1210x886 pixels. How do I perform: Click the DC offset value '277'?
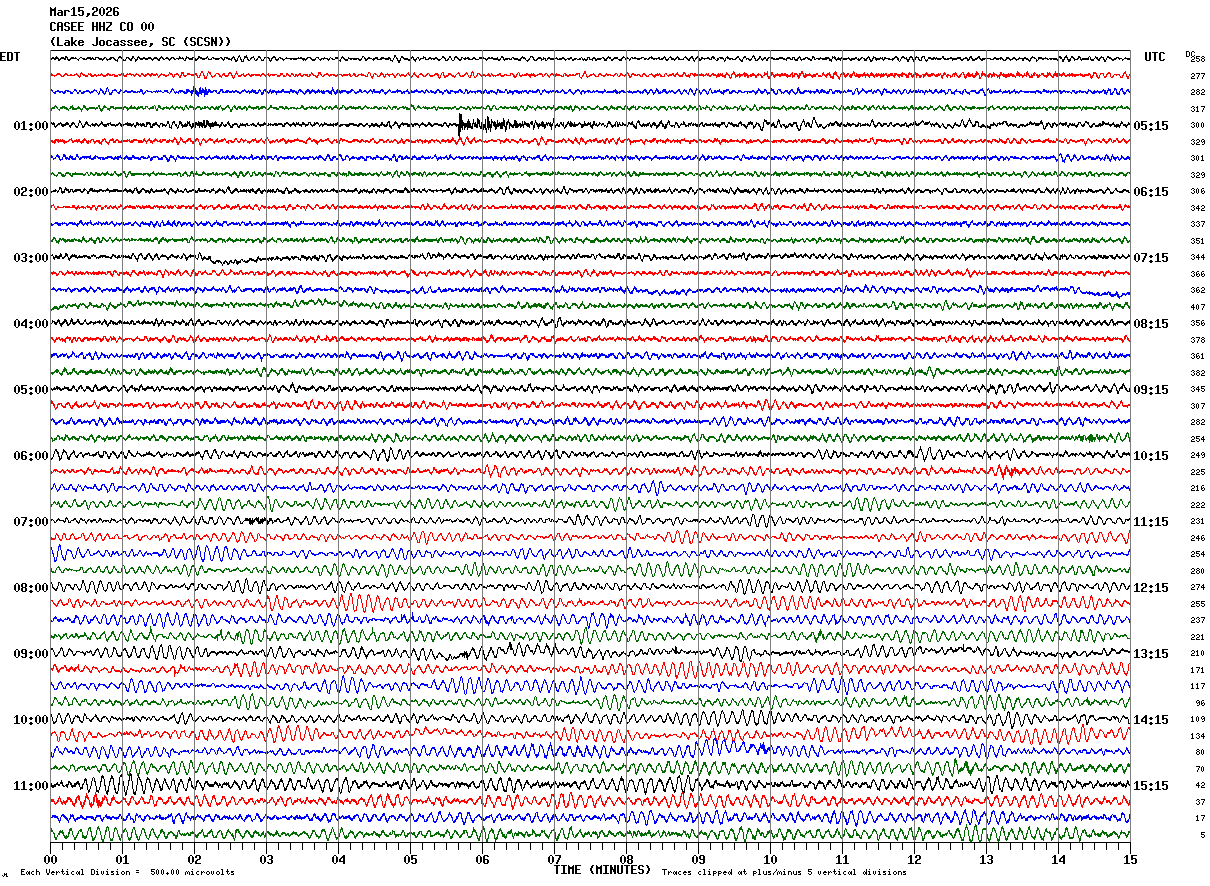(x=1197, y=76)
